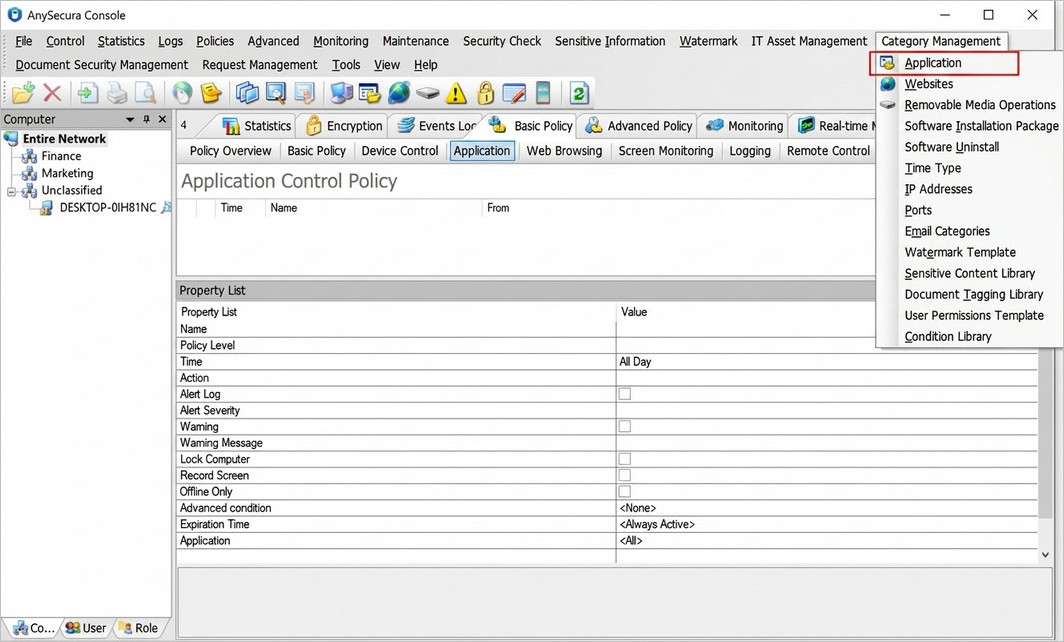Click the red X delete toolbar icon
The image size is (1064, 642).
pyautogui.click(x=52, y=93)
